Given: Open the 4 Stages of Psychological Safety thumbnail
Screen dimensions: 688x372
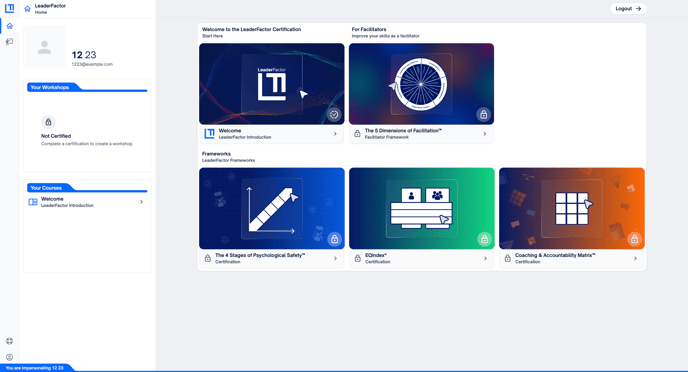Looking at the screenshot, I should point(272,208).
